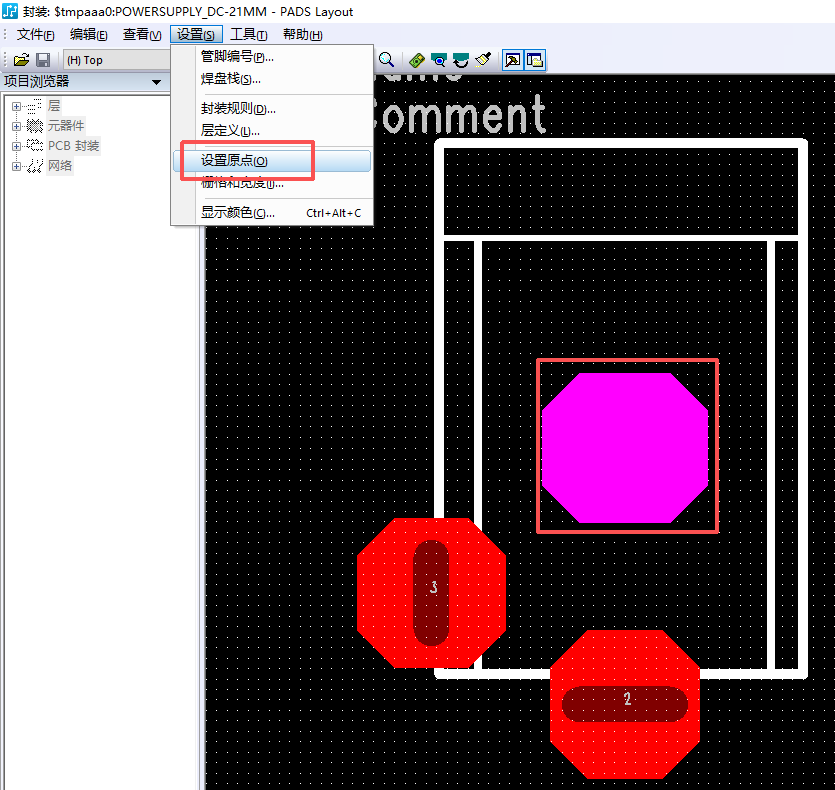Expand the 网络 tree node
The image size is (835, 790).
coord(17,166)
